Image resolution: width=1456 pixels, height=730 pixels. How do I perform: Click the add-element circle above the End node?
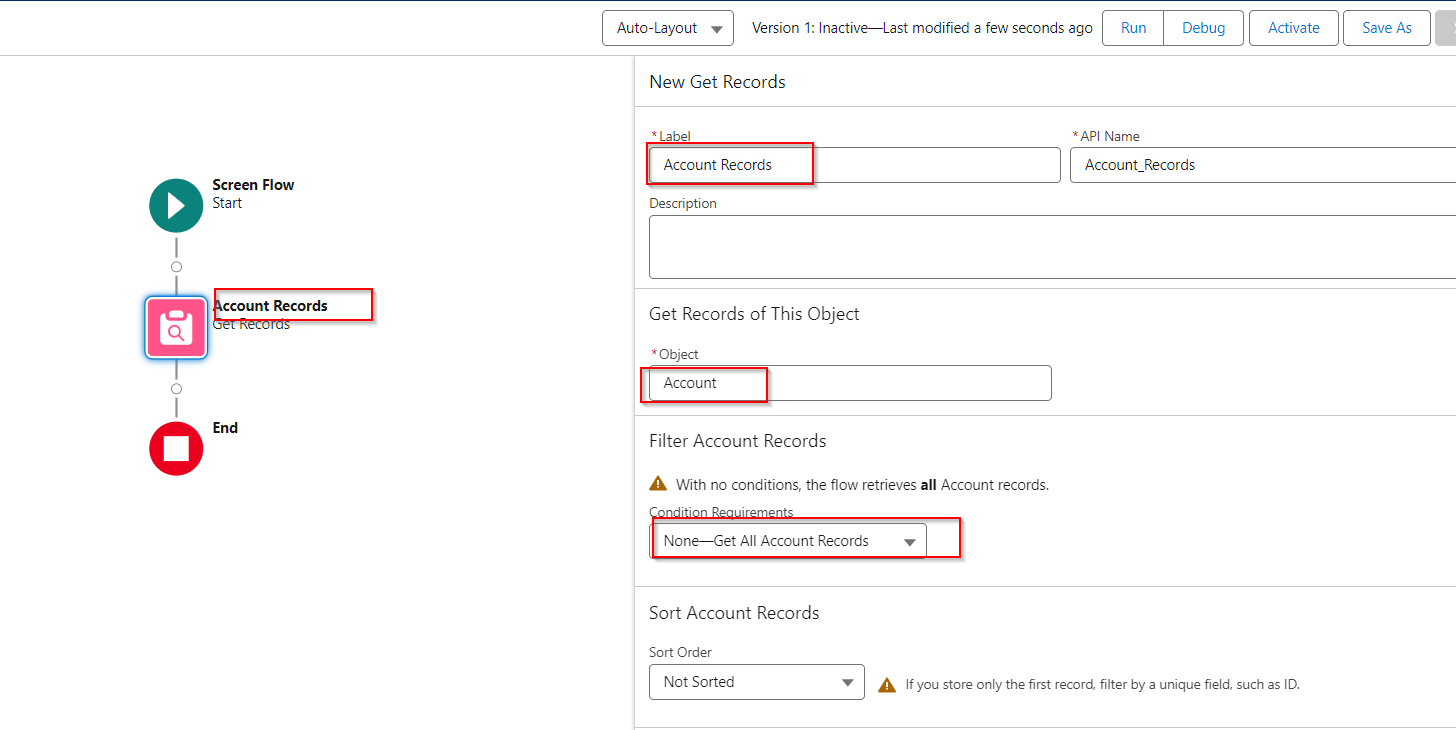point(176,390)
